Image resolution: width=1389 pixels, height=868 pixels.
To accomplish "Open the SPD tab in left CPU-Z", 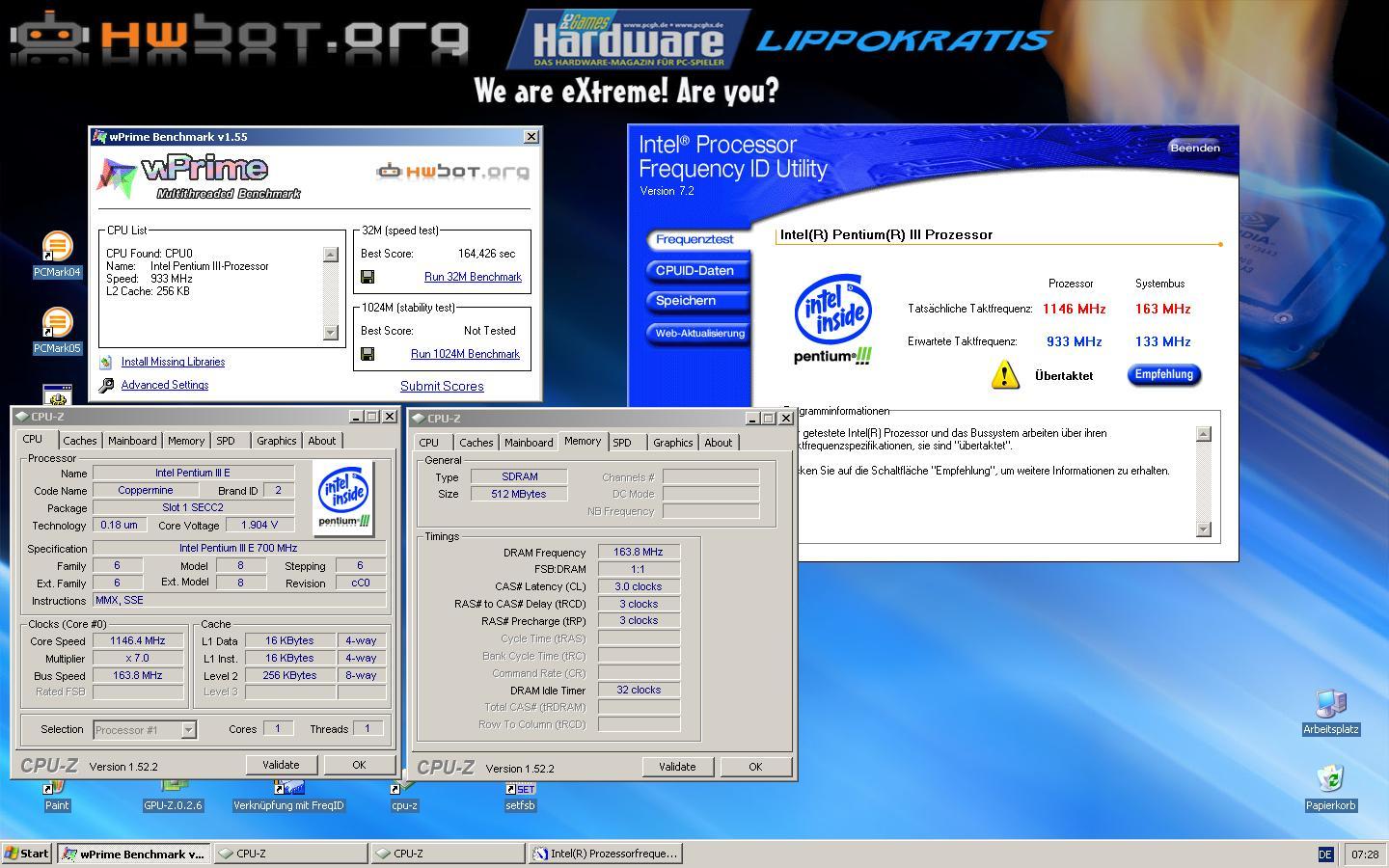I will tap(226, 441).
